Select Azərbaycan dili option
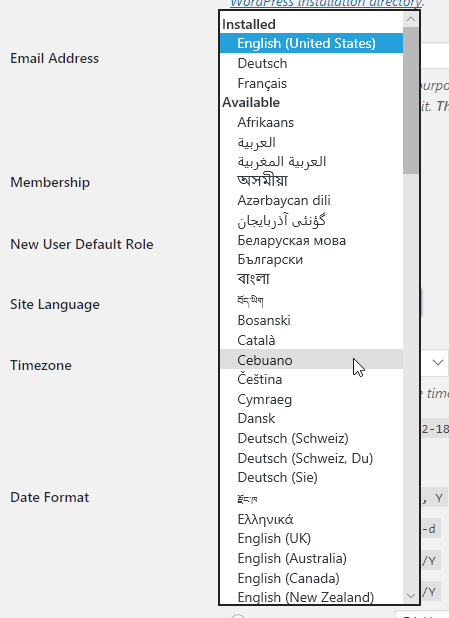Screen dimensions: 449x618 click(x=311, y=201)
